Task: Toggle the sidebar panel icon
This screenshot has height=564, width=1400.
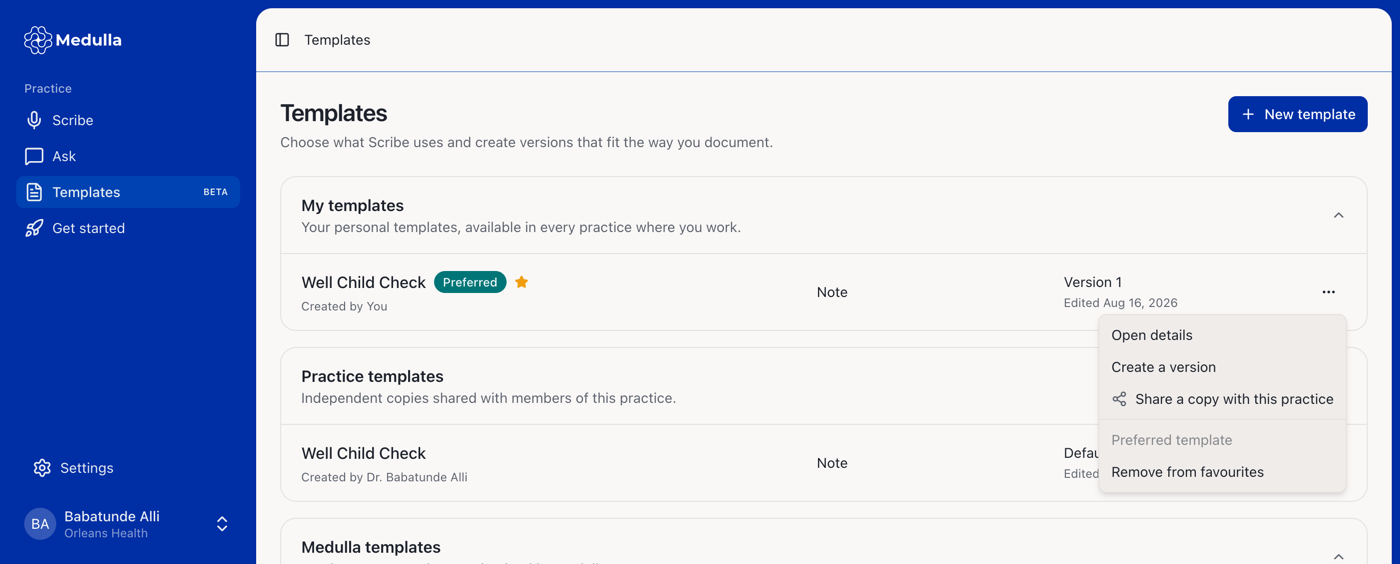Action: click(x=282, y=40)
